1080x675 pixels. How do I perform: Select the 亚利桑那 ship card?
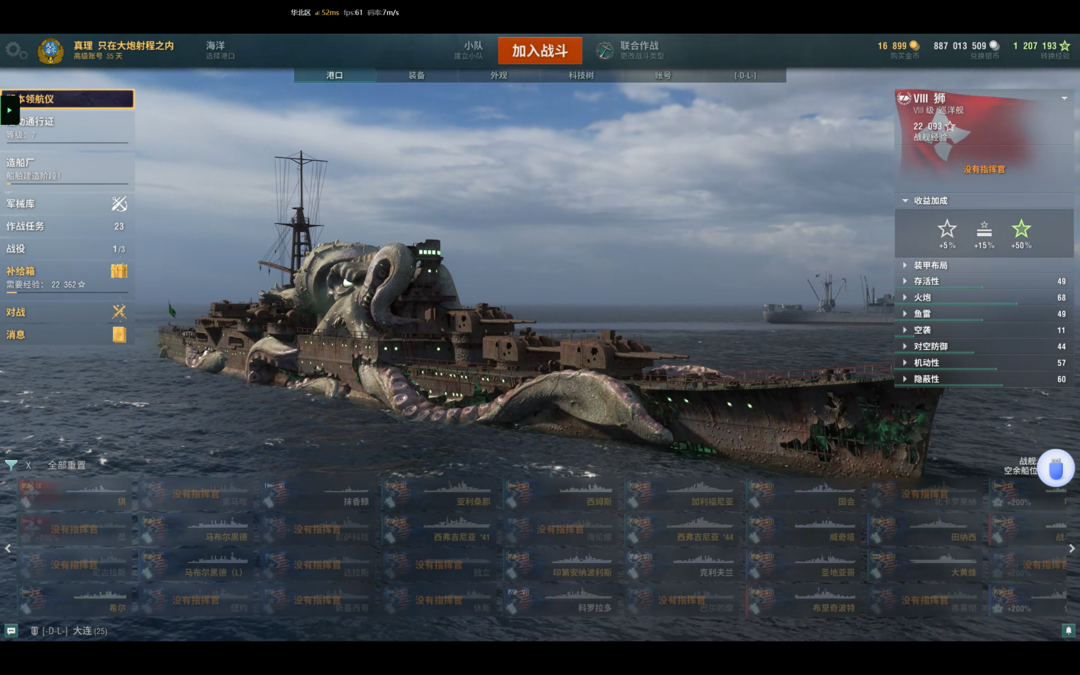pos(440,494)
